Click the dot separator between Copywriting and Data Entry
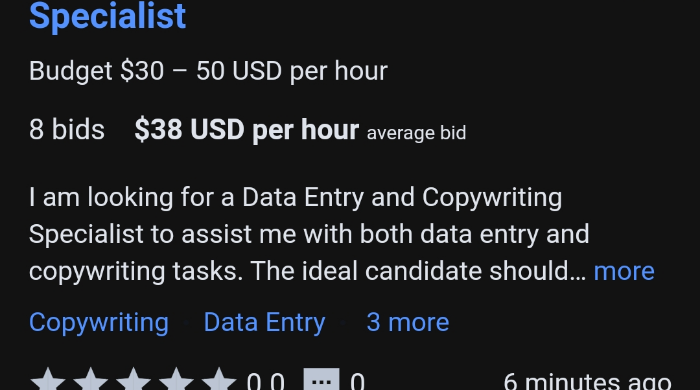The width and height of the screenshot is (700, 390). (x=187, y=323)
